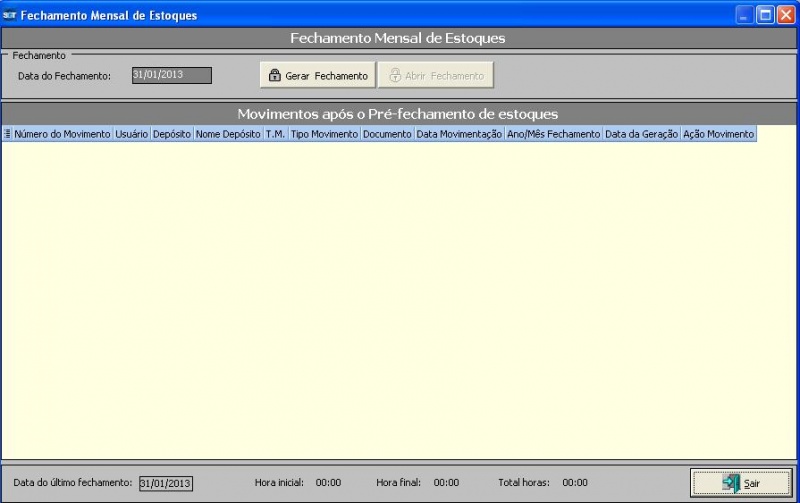Sort by Ação Movimento column
Screen dimensions: 800x503
pyautogui.click(x=718, y=134)
